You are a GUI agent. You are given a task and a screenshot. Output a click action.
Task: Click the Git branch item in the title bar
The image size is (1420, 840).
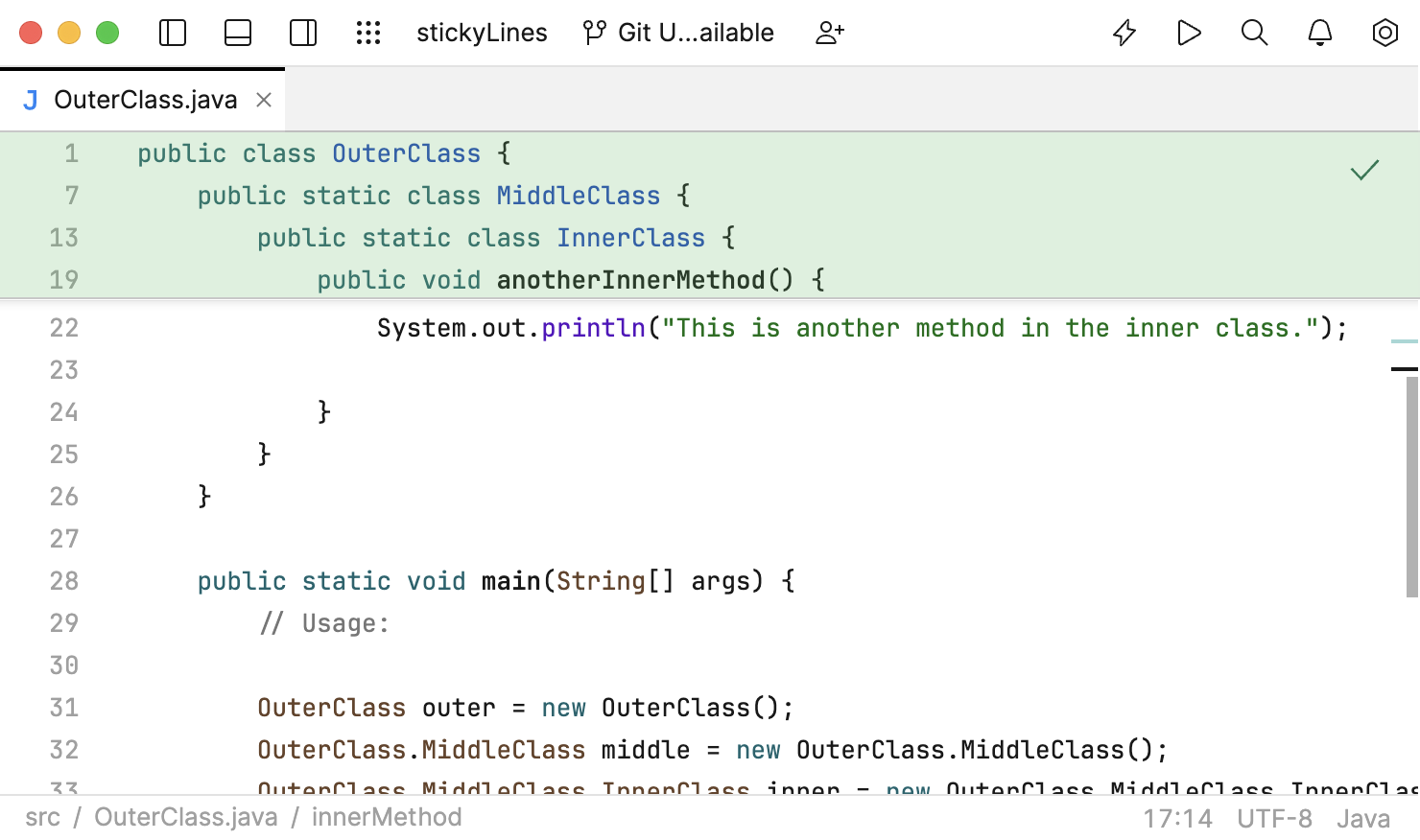[x=679, y=33]
